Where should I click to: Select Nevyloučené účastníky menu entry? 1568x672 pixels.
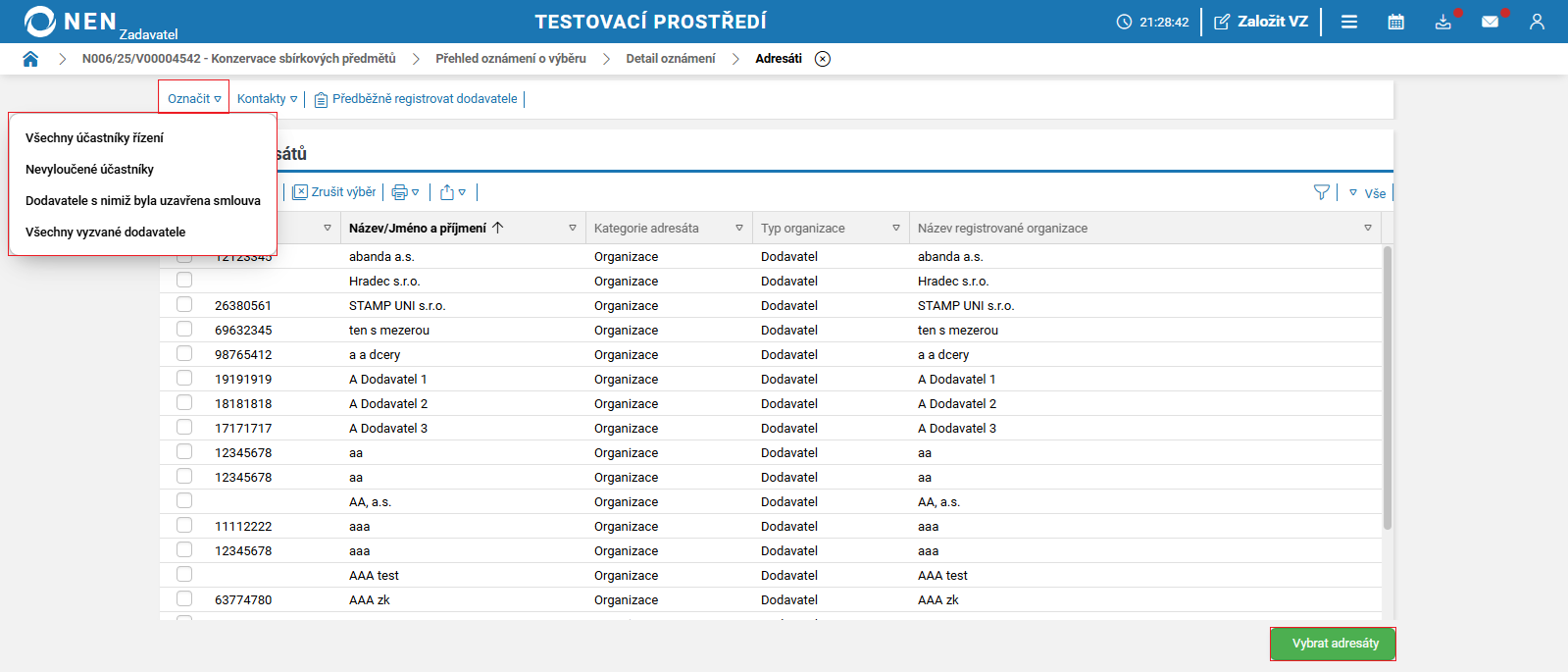pos(89,170)
